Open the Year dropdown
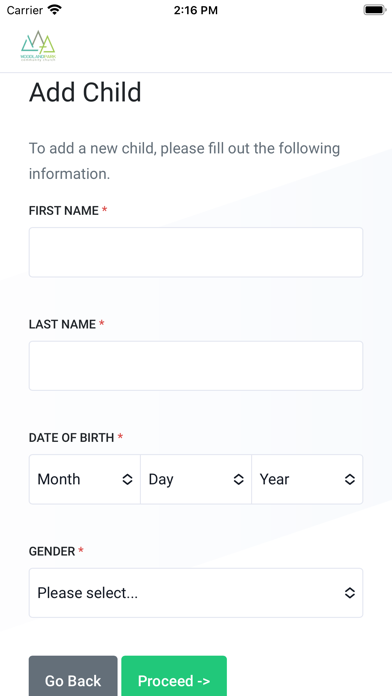 (x=307, y=479)
